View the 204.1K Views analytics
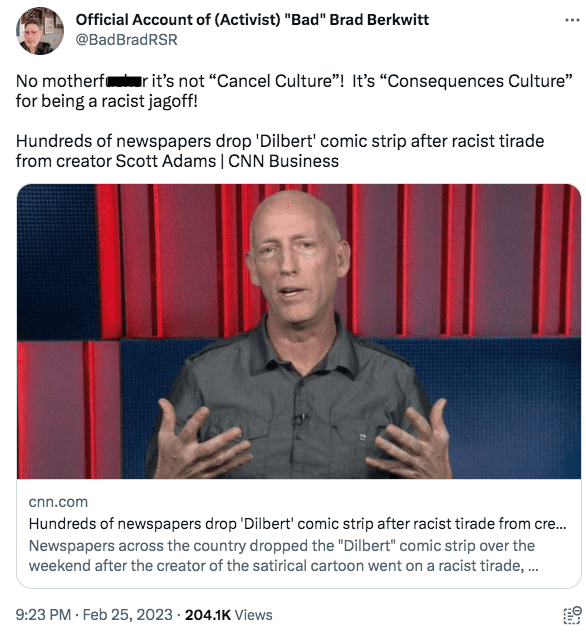This screenshot has height=635, width=586. [x=228, y=615]
